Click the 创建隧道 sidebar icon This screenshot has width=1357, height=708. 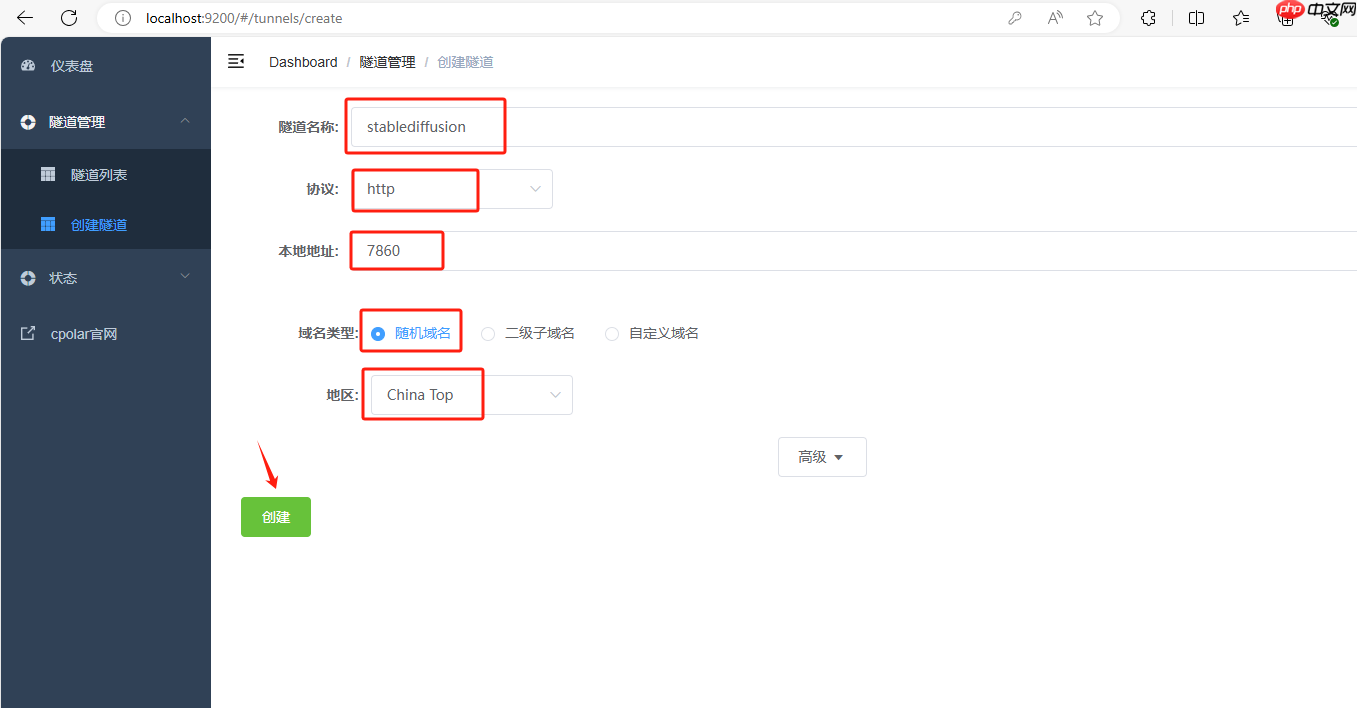(47, 224)
